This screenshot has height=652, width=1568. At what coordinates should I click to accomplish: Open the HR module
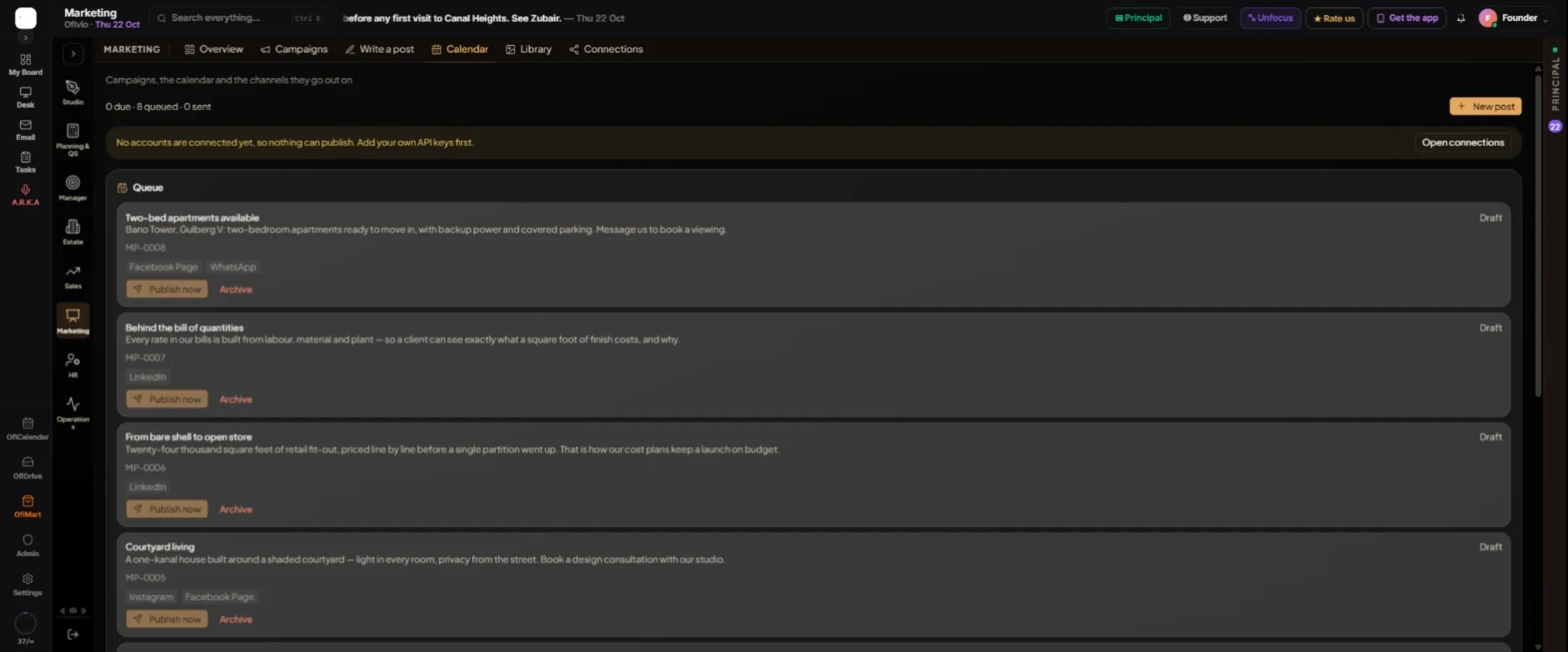coord(73,365)
